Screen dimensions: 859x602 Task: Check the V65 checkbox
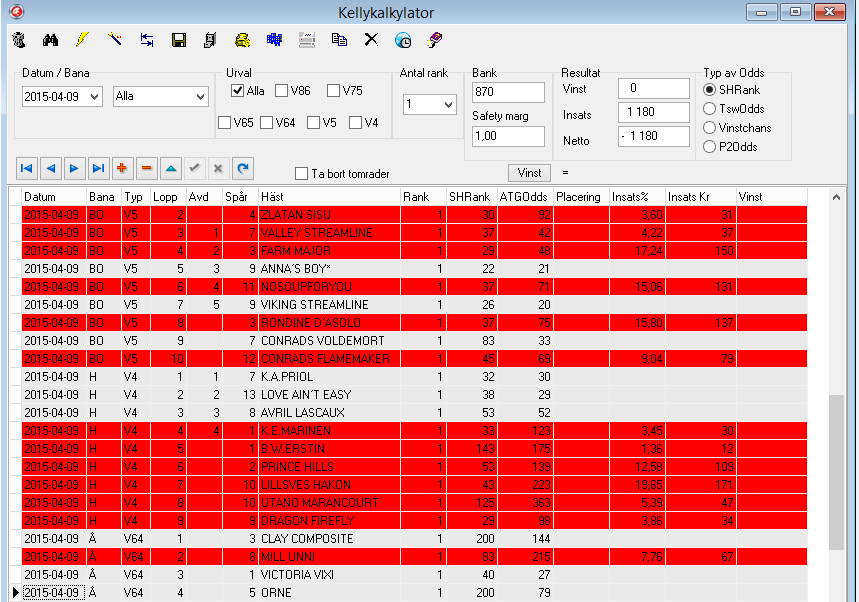(224, 123)
